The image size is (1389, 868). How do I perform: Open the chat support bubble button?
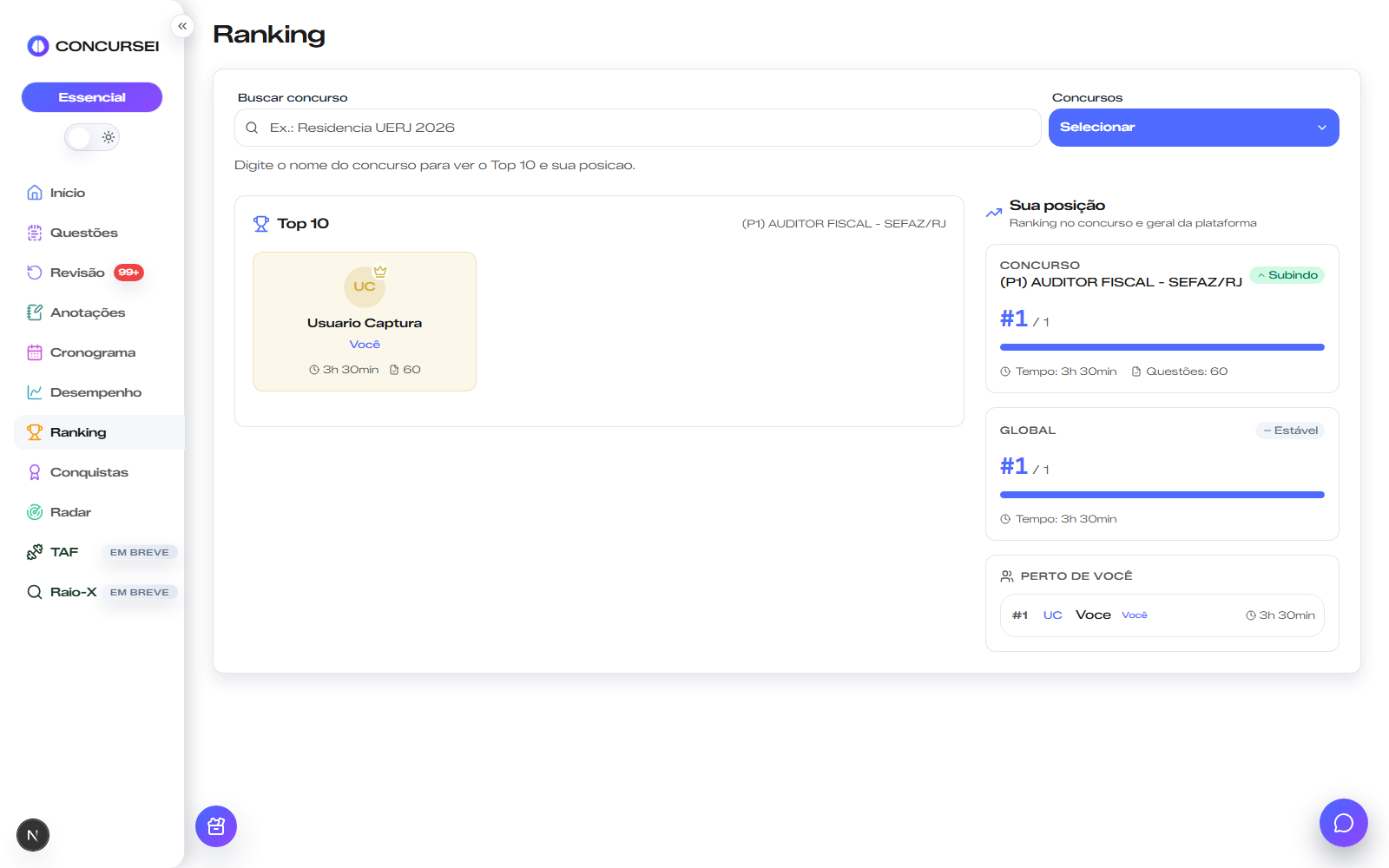[x=1343, y=823]
